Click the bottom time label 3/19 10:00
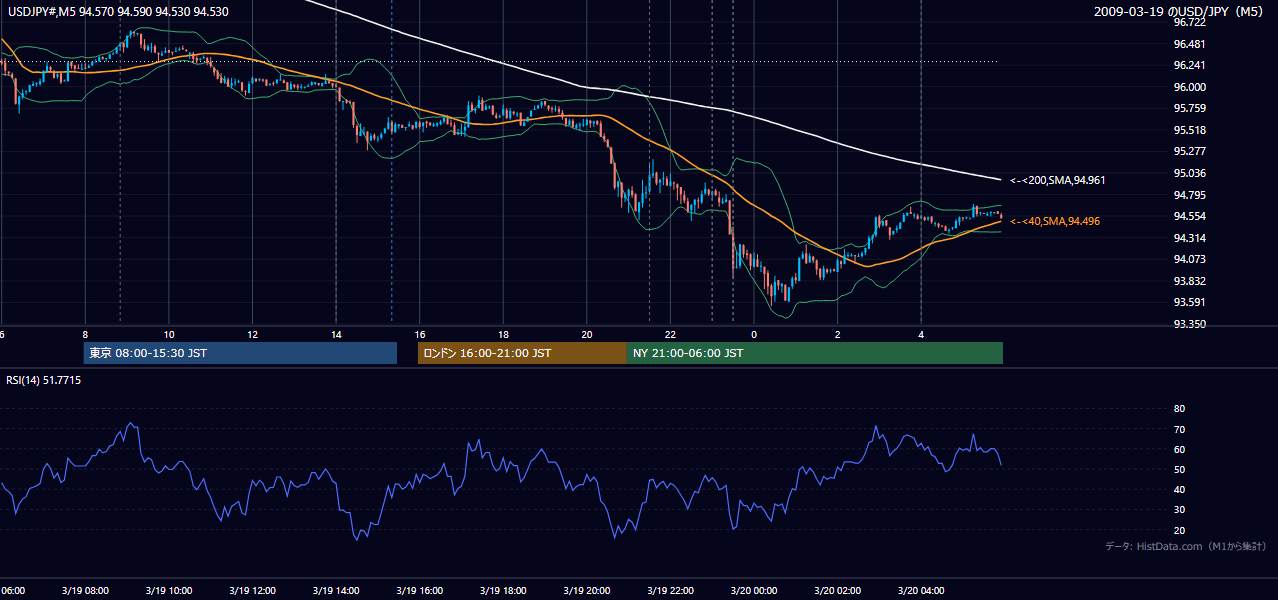 (169, 591)
